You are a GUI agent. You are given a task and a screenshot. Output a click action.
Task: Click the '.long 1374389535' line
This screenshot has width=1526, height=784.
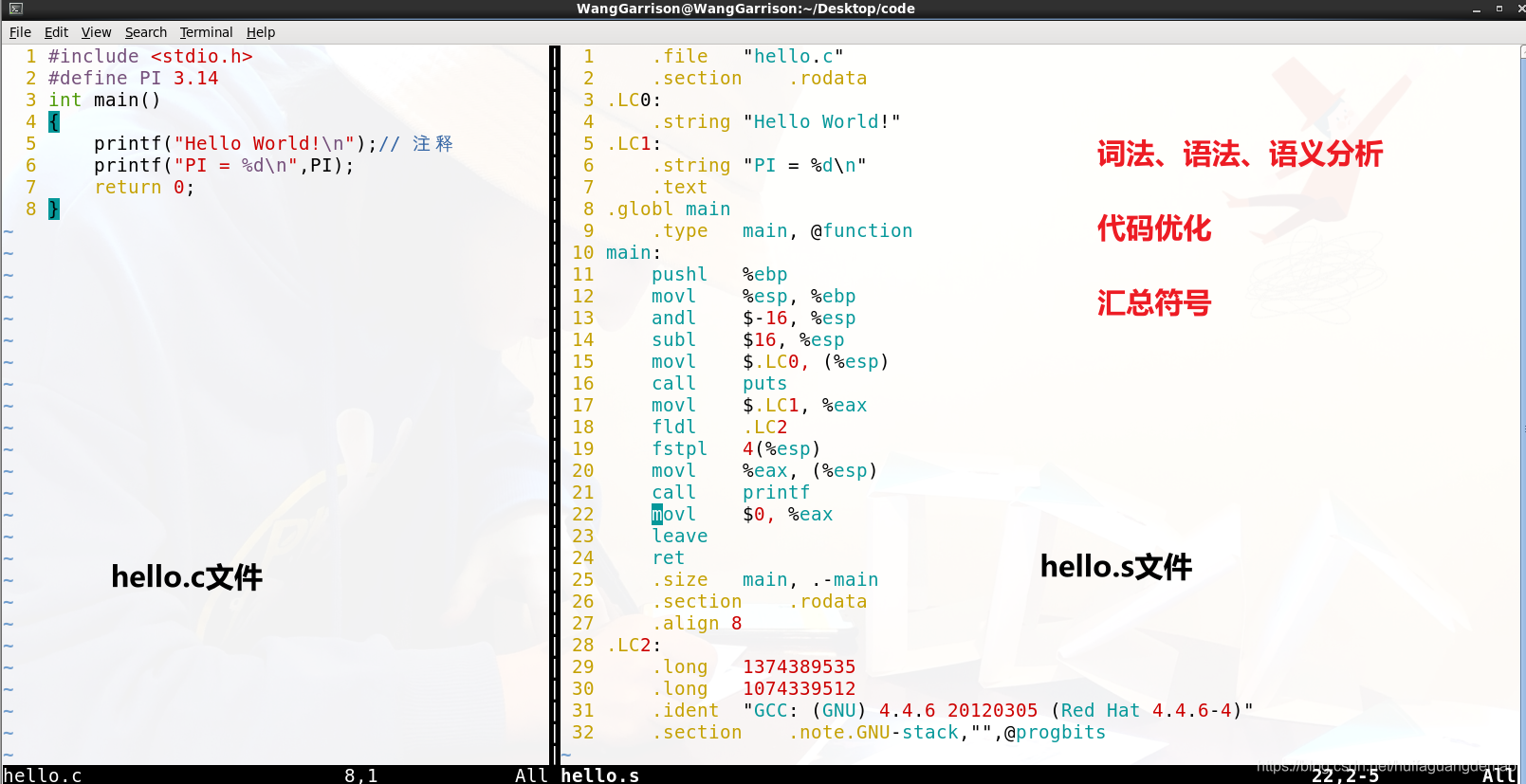(753, 666)
